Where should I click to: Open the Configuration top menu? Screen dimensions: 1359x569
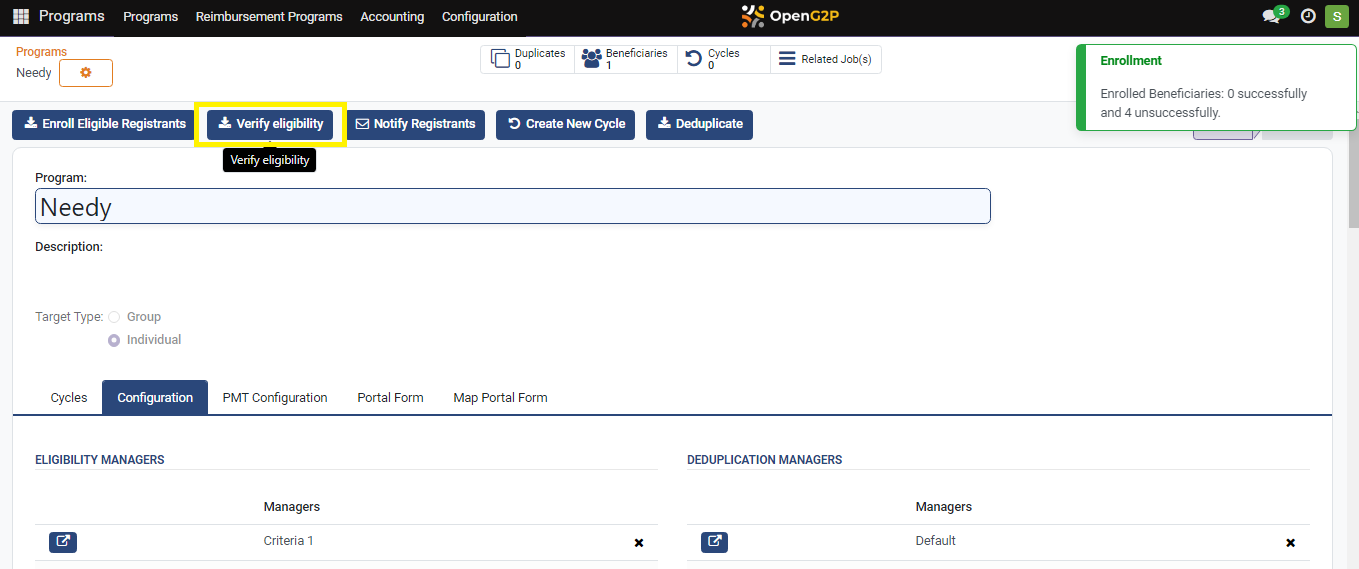click(479, 17)
